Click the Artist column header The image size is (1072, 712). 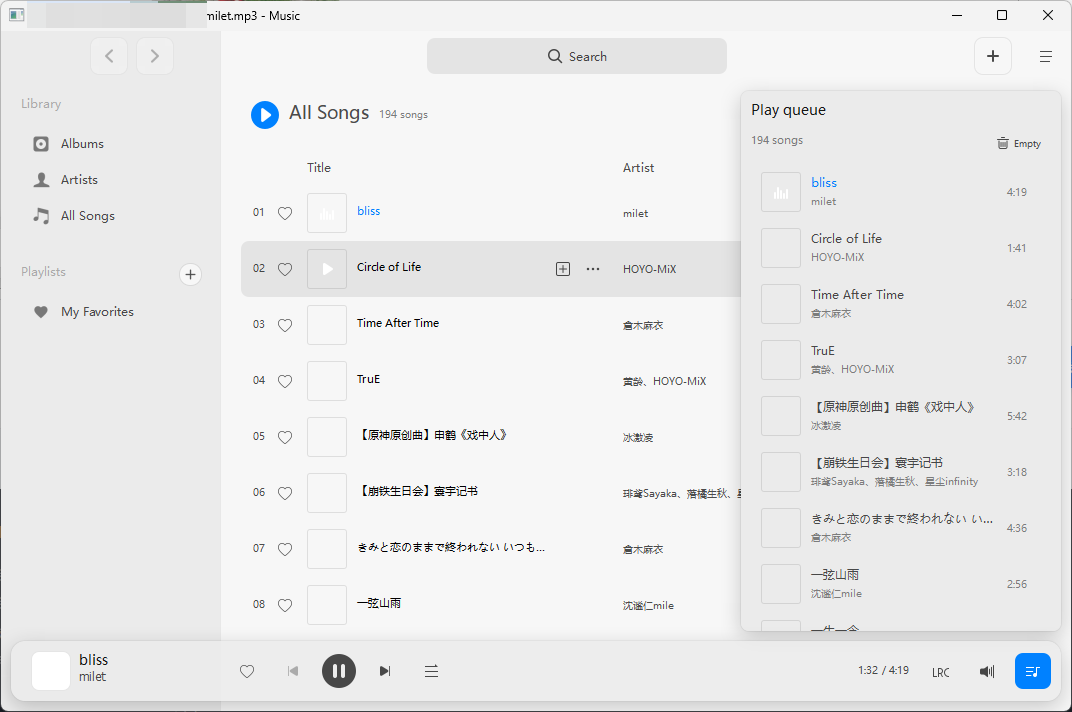pos(639,168)
